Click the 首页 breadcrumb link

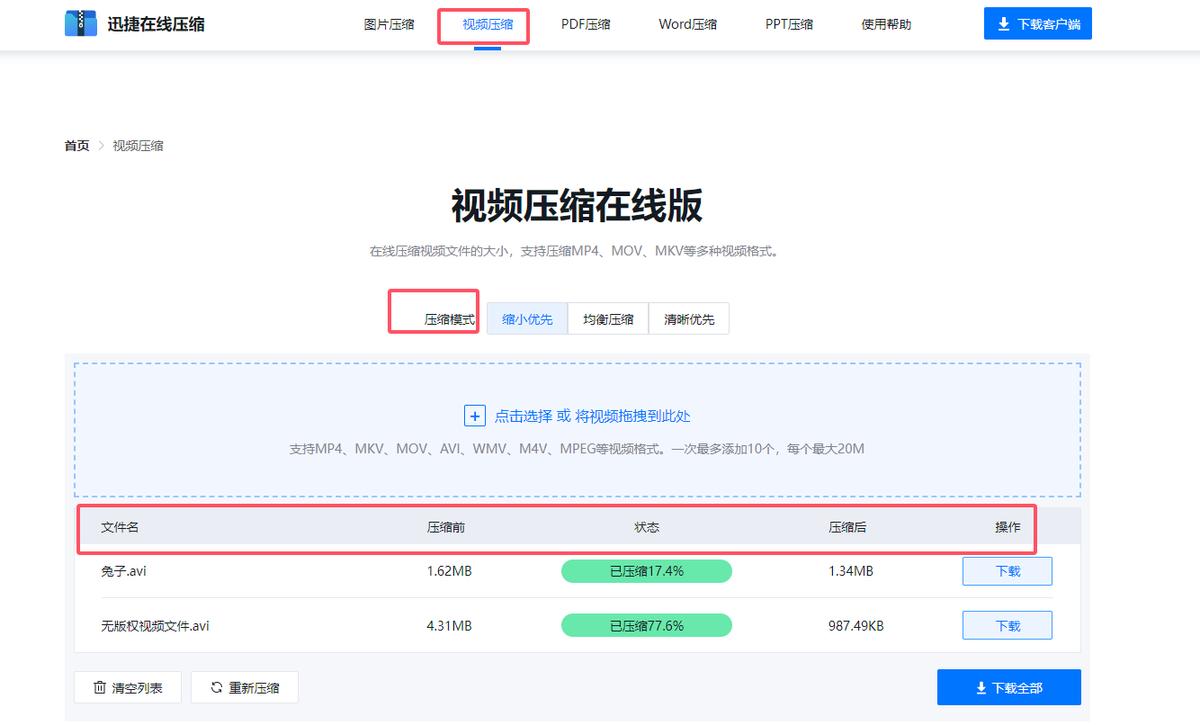pos(76,145)
